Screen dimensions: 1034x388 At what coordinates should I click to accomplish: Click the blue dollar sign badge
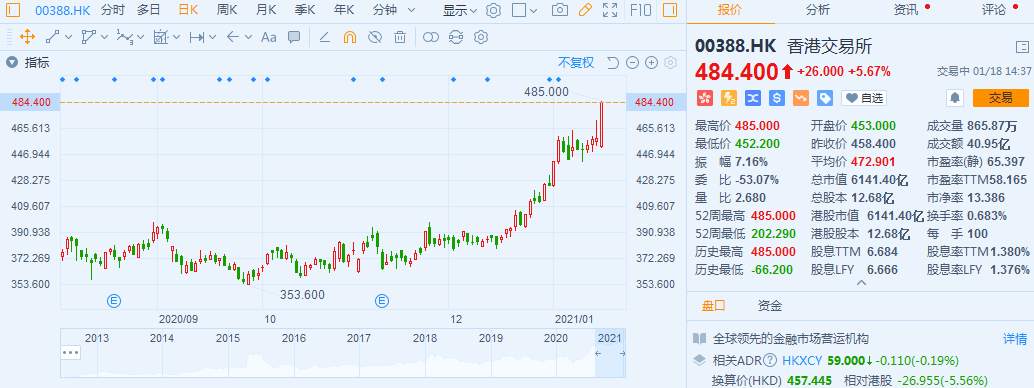pos(776,98)
